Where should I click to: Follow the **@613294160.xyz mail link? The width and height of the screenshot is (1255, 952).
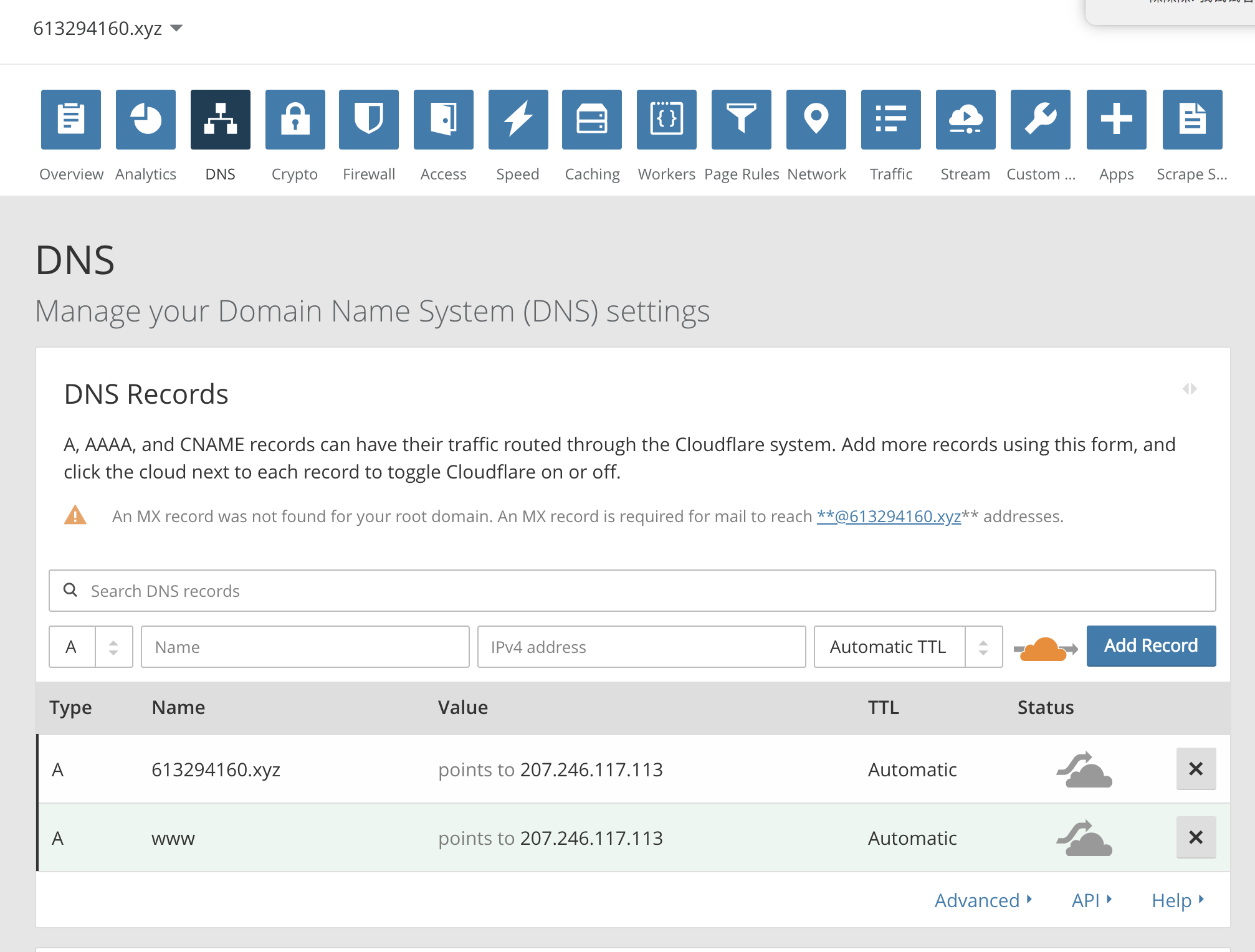point(889,516)
